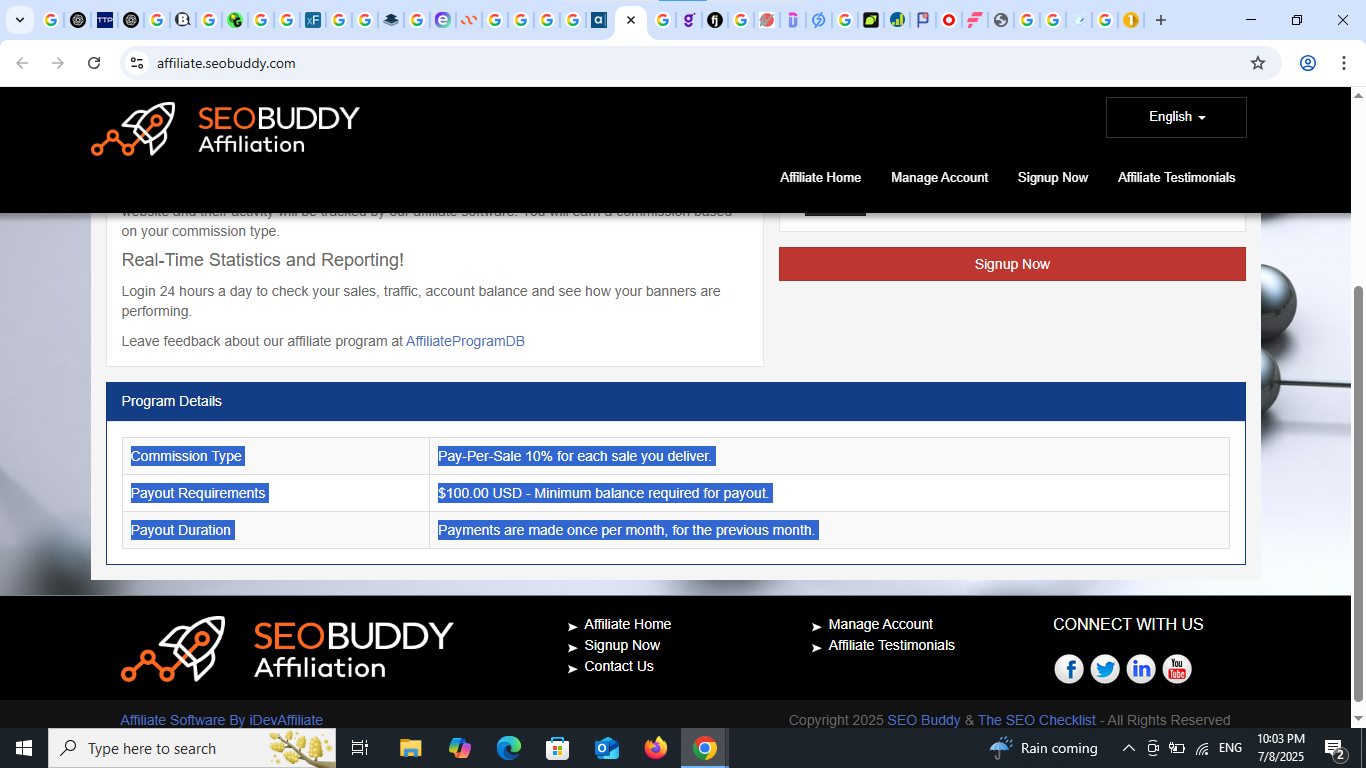This screenshot has height=768, width=1366.
Task: Open File Explorer from taskbar
Action: 410,748
